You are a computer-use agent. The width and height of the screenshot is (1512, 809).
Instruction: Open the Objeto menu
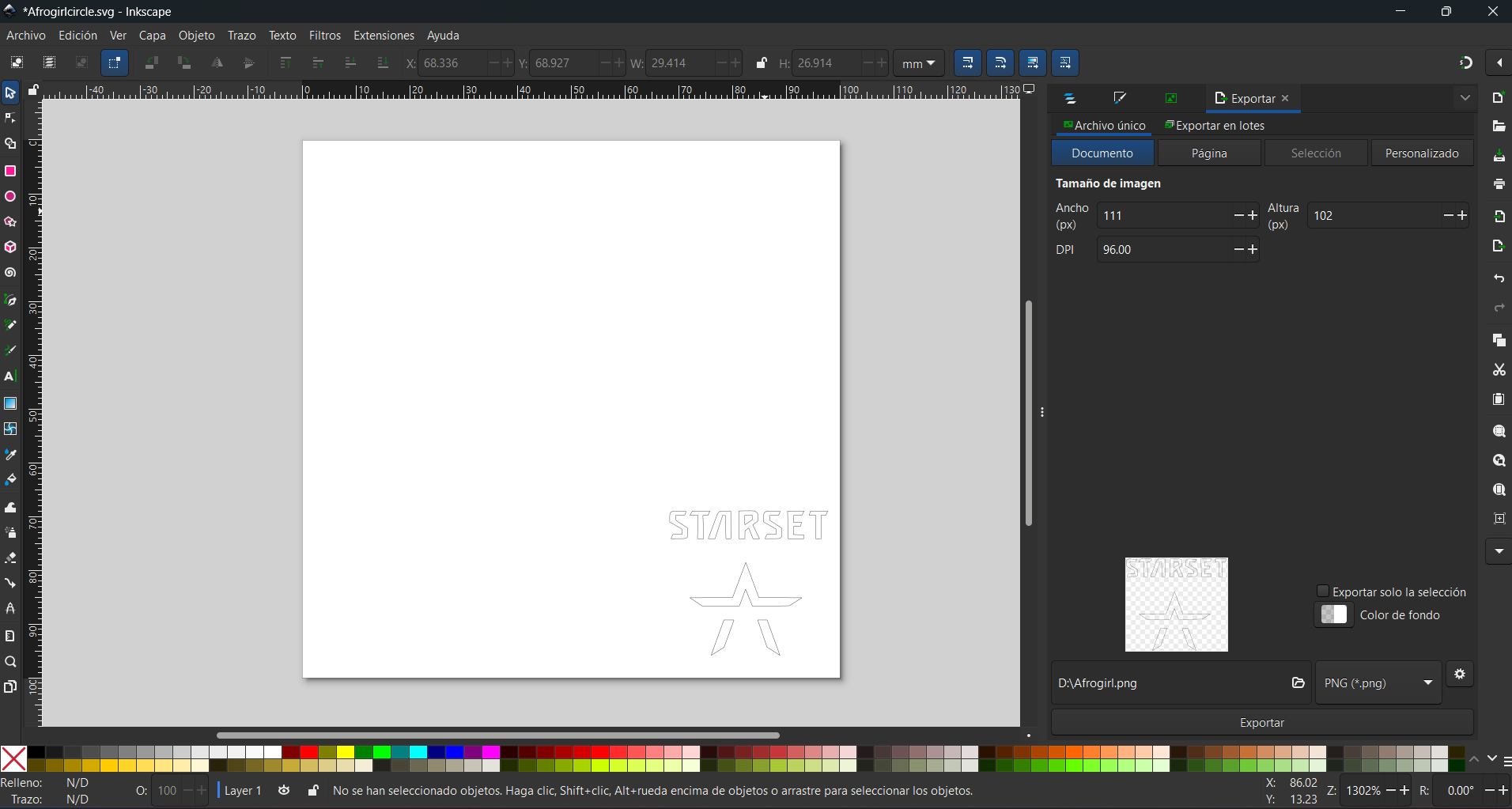196,36
